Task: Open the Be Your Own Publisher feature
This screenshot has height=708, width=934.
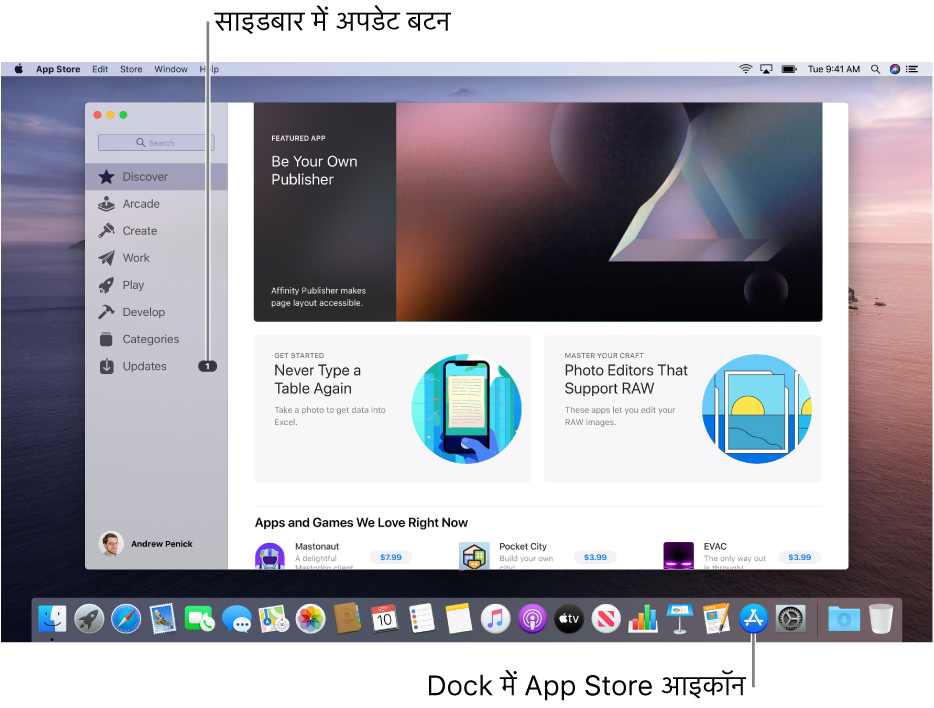Action: 538,212
